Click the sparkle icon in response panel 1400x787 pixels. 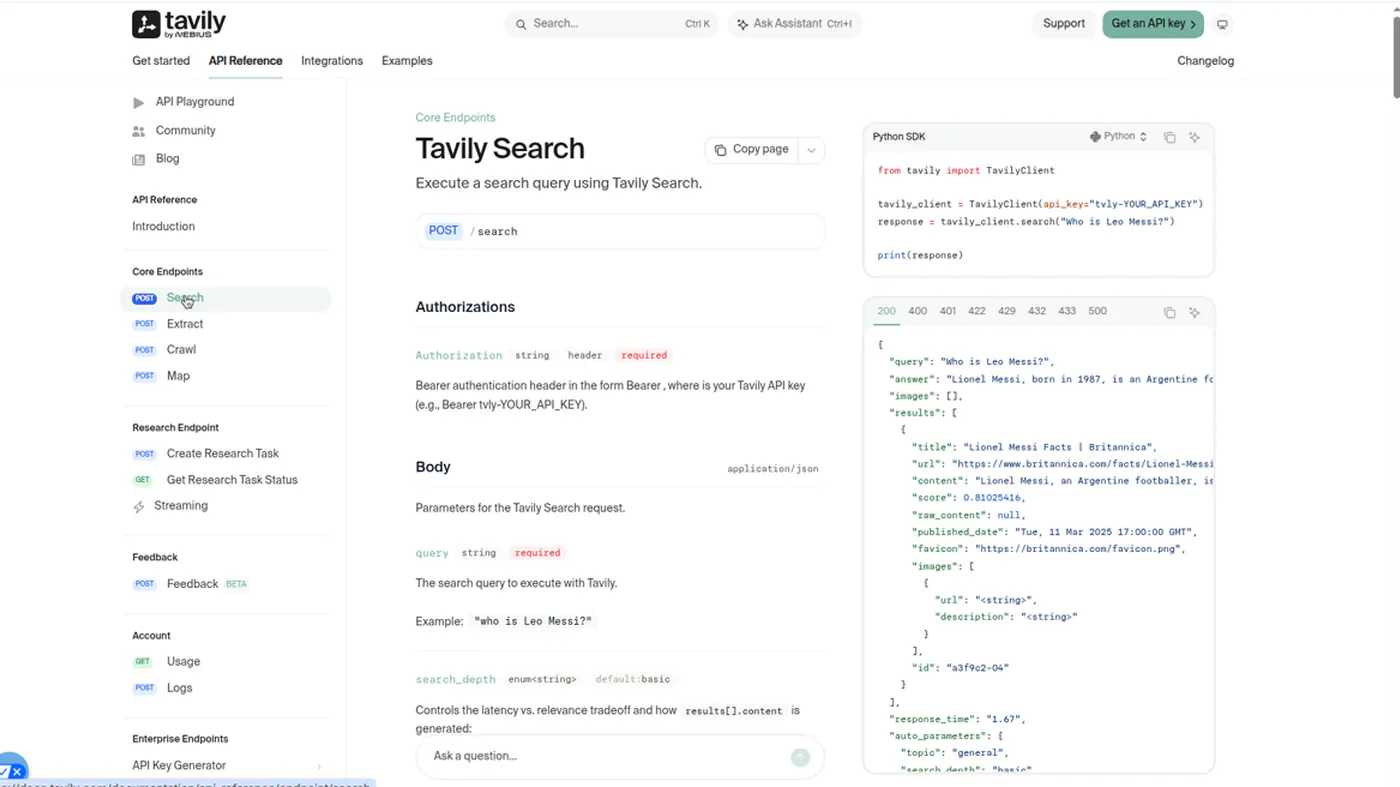tap(1194, 312)
